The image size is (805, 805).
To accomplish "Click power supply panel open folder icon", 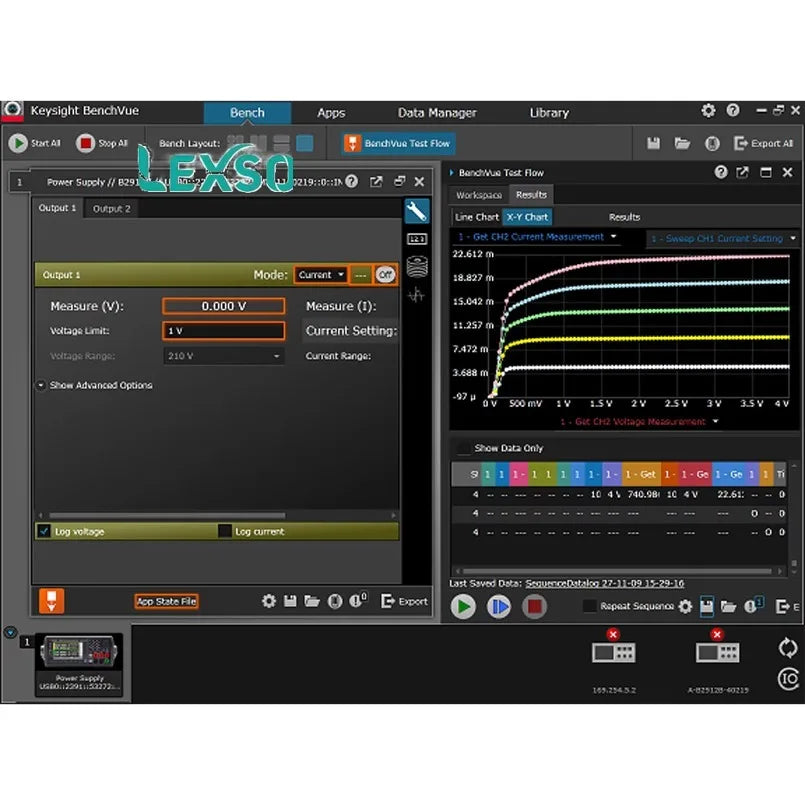I will tap(312, 601).
